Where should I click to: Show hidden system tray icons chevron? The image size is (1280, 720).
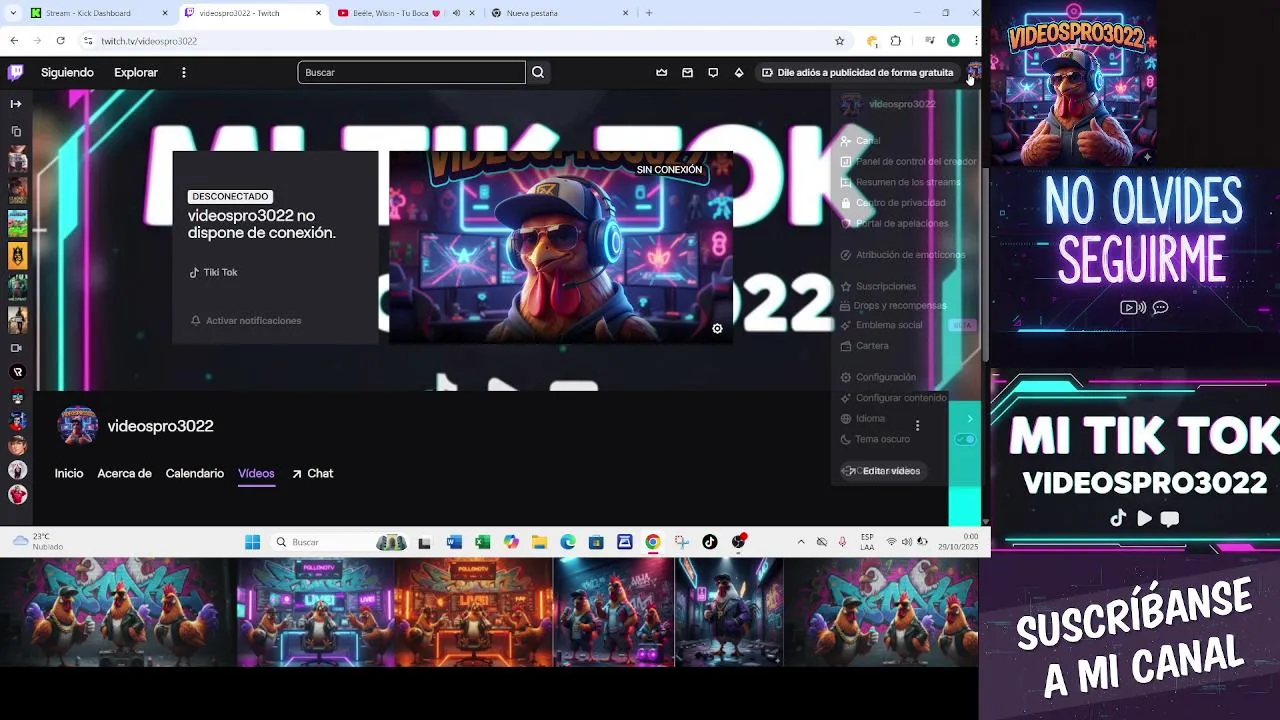801,542
